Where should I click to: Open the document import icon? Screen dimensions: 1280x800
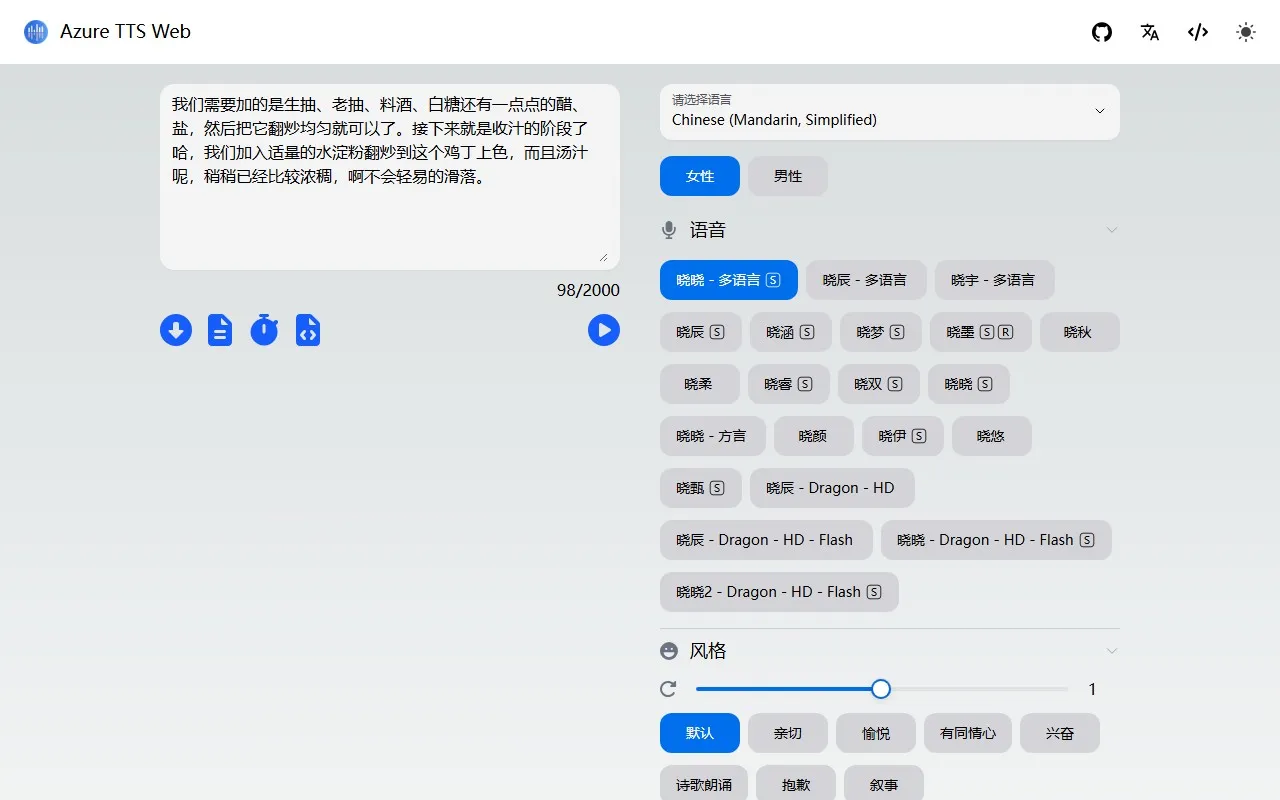220,330
